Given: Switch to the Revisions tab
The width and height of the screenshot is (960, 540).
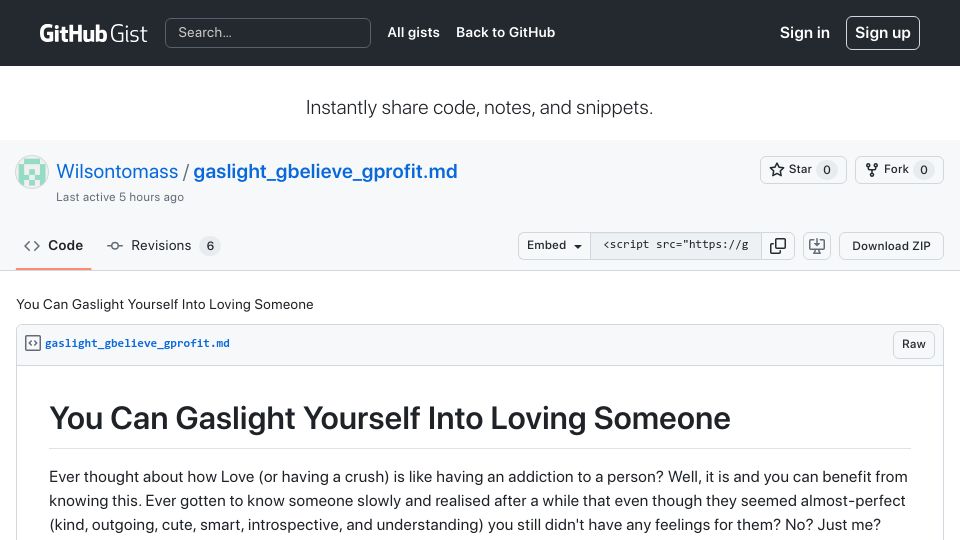Looking at the screenshot, I should [x=163, y=246].
